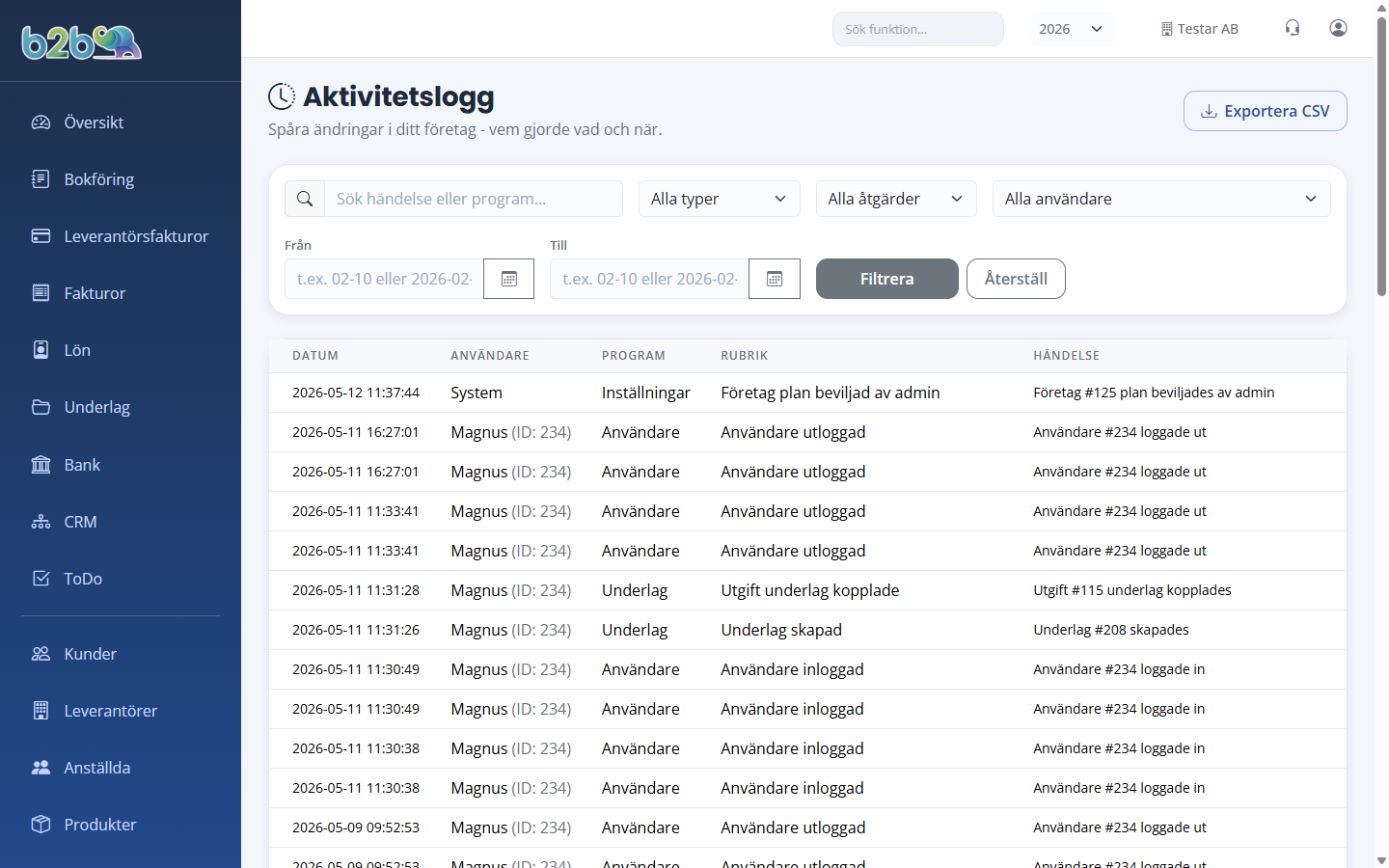Click ANVÄNDARE column header
The width and height of the screenshot is (1389, 868).
click(490, 356)
